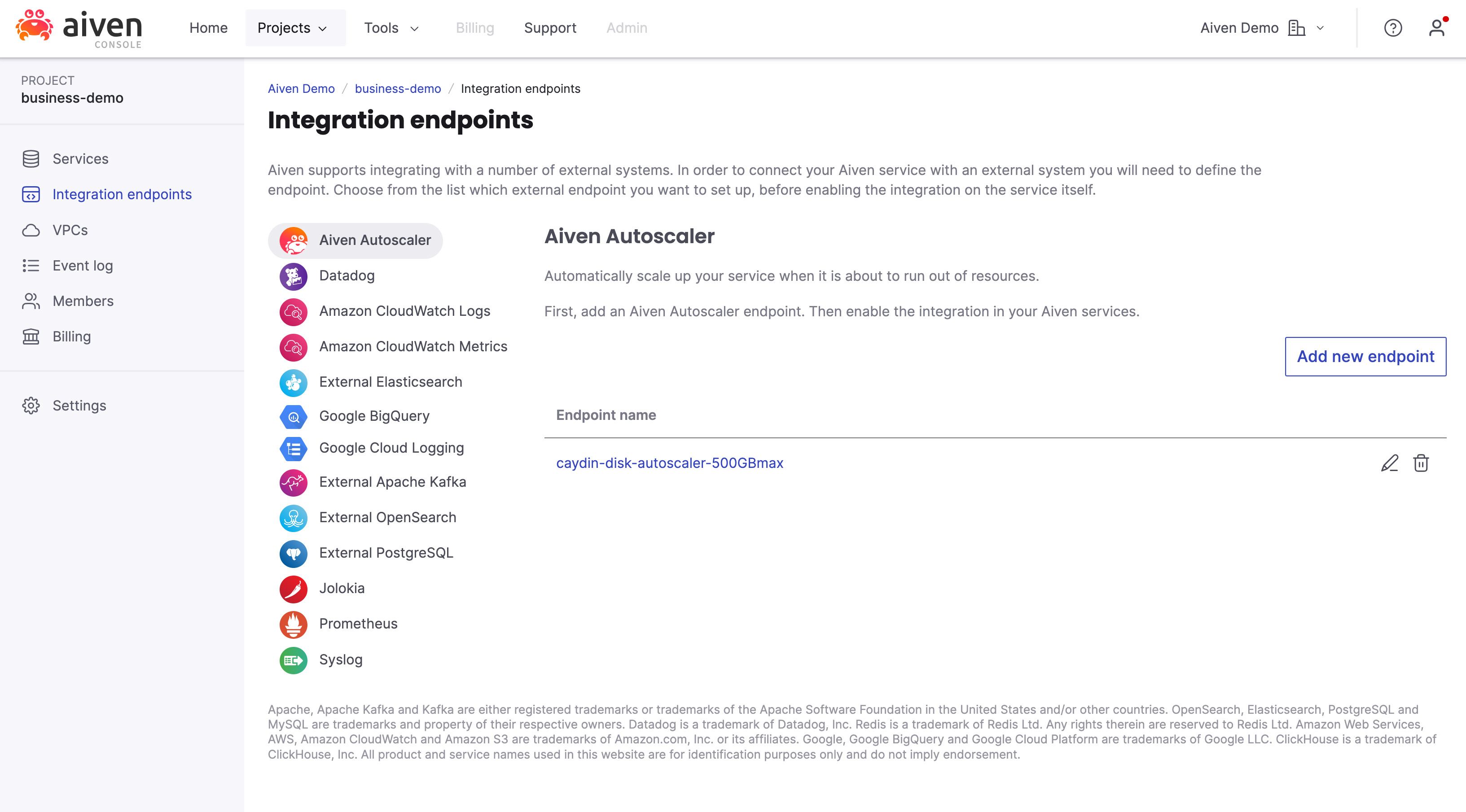Open the help menu
The image size is (1466, 812).
[1392, 28]
